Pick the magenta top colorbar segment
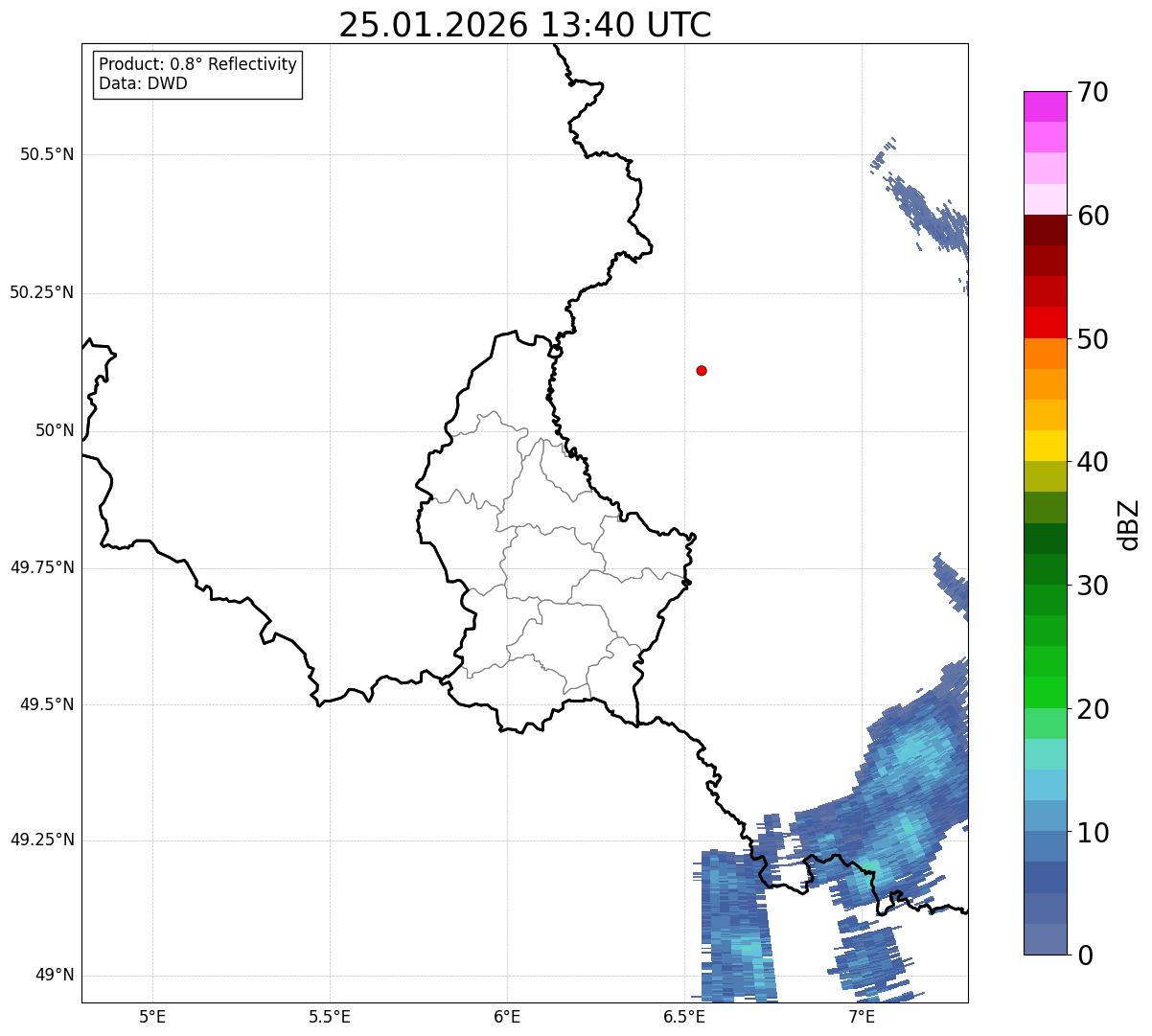Viewport: 1152px width, 1036px height. (x=1045, y=106)
